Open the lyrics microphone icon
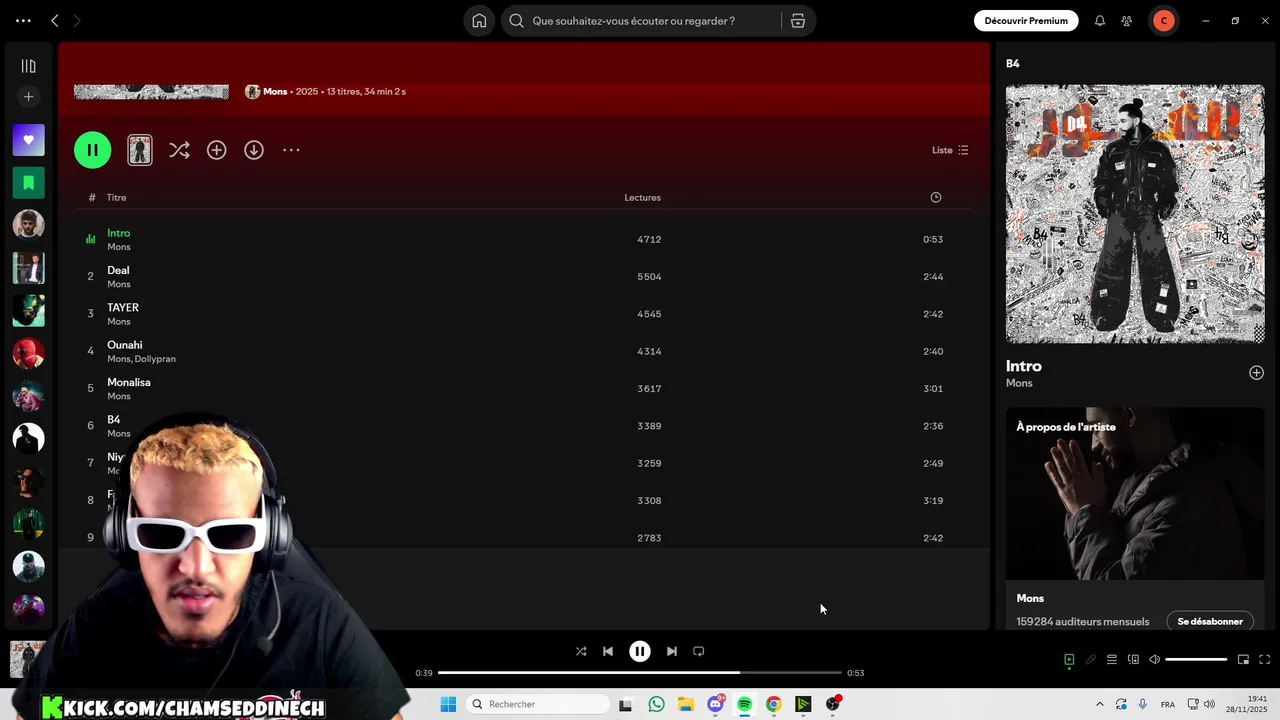 [1091, 659]
